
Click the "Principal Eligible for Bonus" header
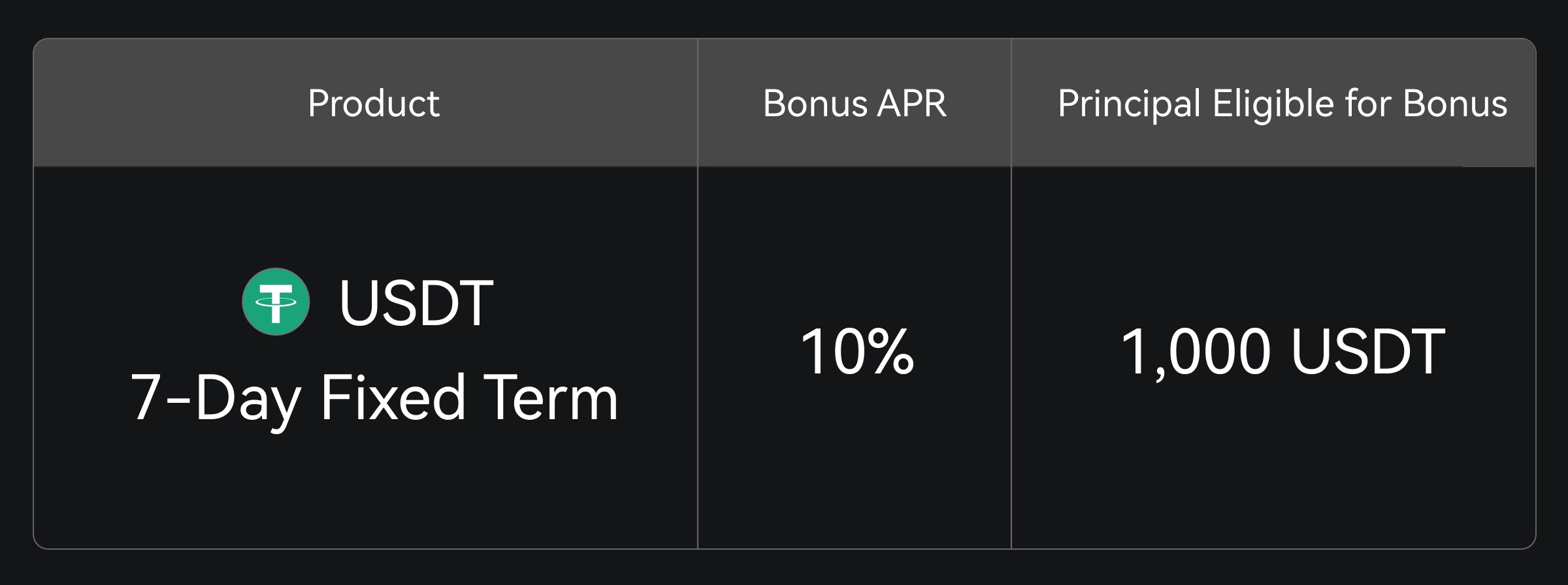pyautogui.click(x=1282, y=103)
